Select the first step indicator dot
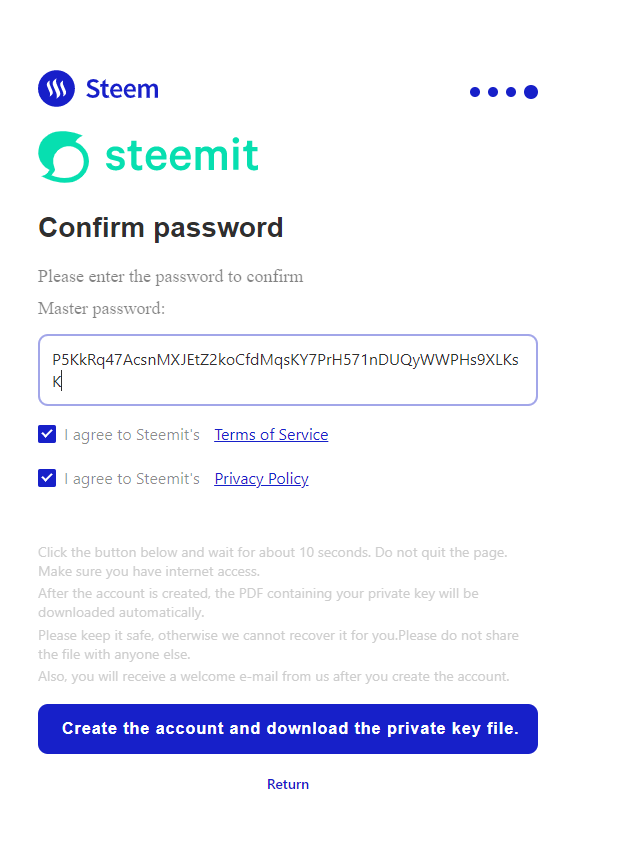 [x=476, y=92]
